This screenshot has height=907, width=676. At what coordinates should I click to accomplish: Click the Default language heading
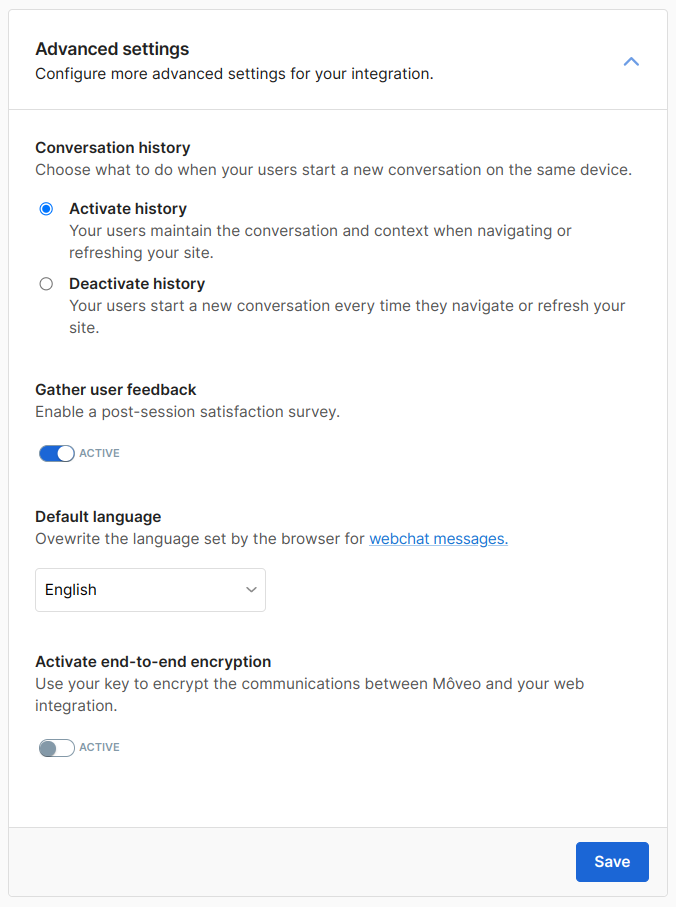click(x=98, y=517)
